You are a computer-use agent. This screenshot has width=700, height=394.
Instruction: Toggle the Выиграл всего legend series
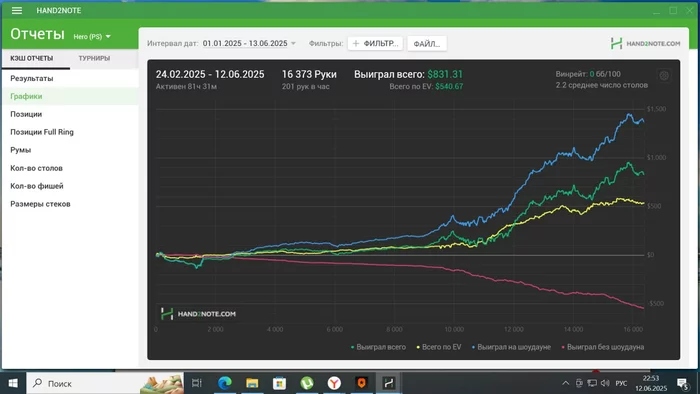coord(379,347)
